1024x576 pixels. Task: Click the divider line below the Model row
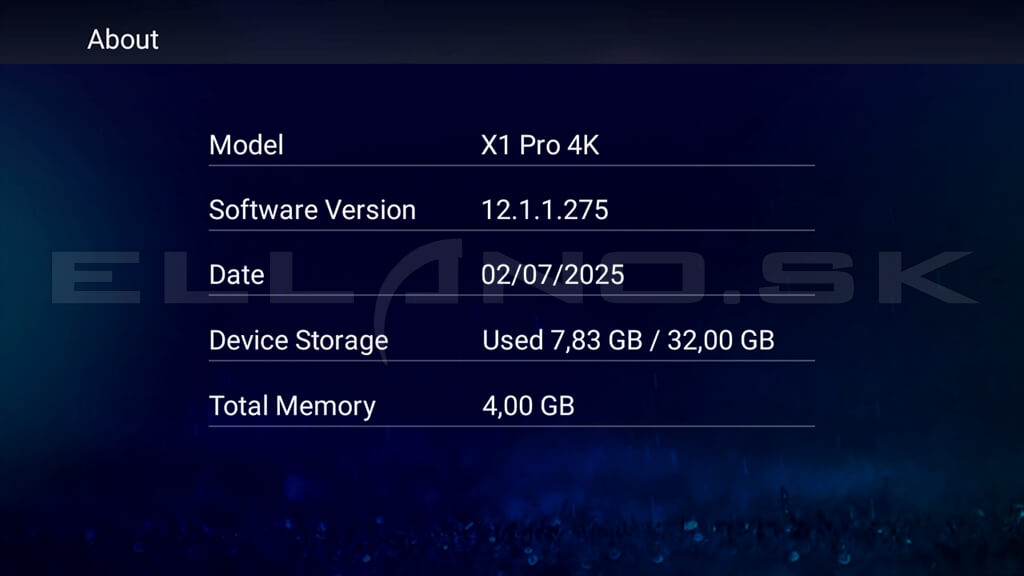511,165
